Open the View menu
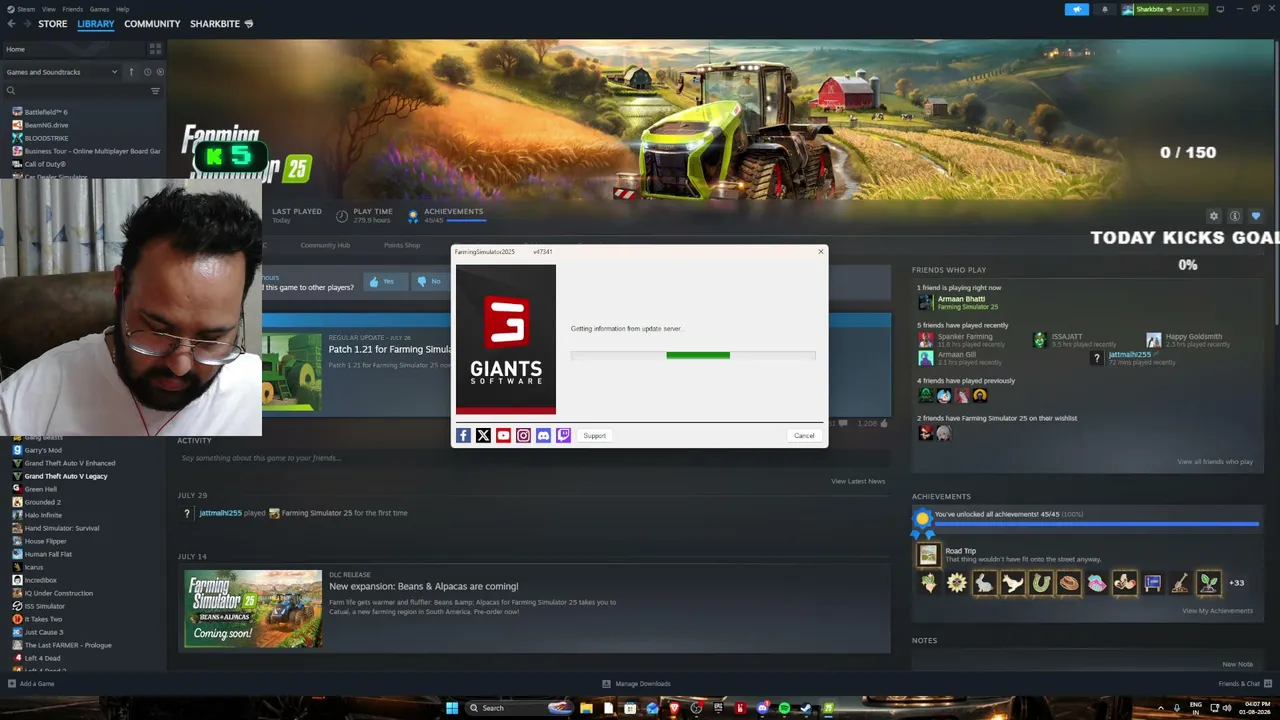 pos(48,9)
